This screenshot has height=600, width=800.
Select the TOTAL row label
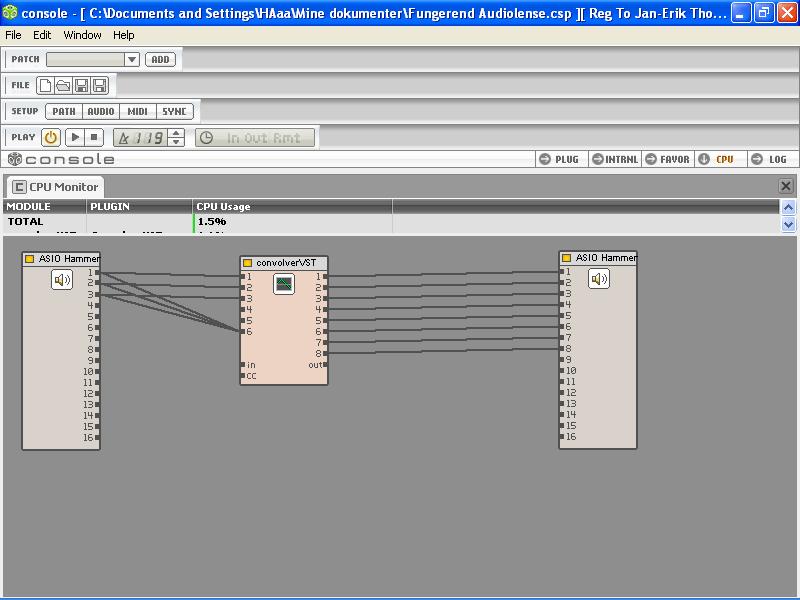(x=26, y=221)
